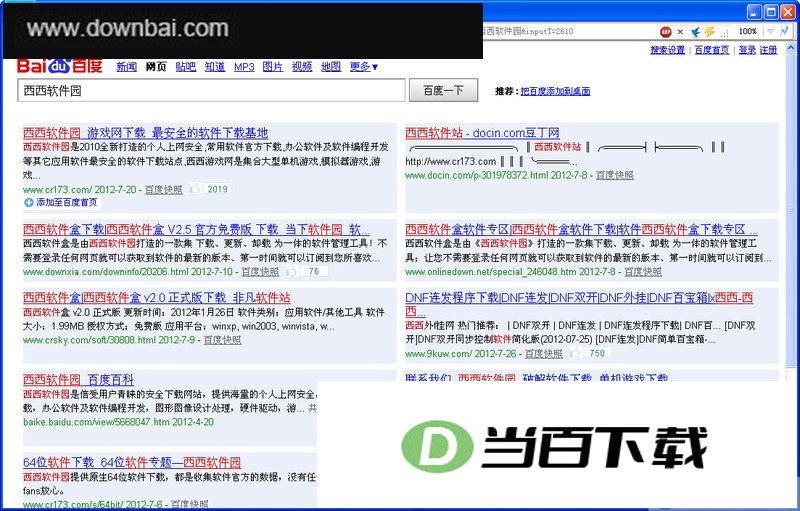Switch to the MP3 tab

click(244, 66)
